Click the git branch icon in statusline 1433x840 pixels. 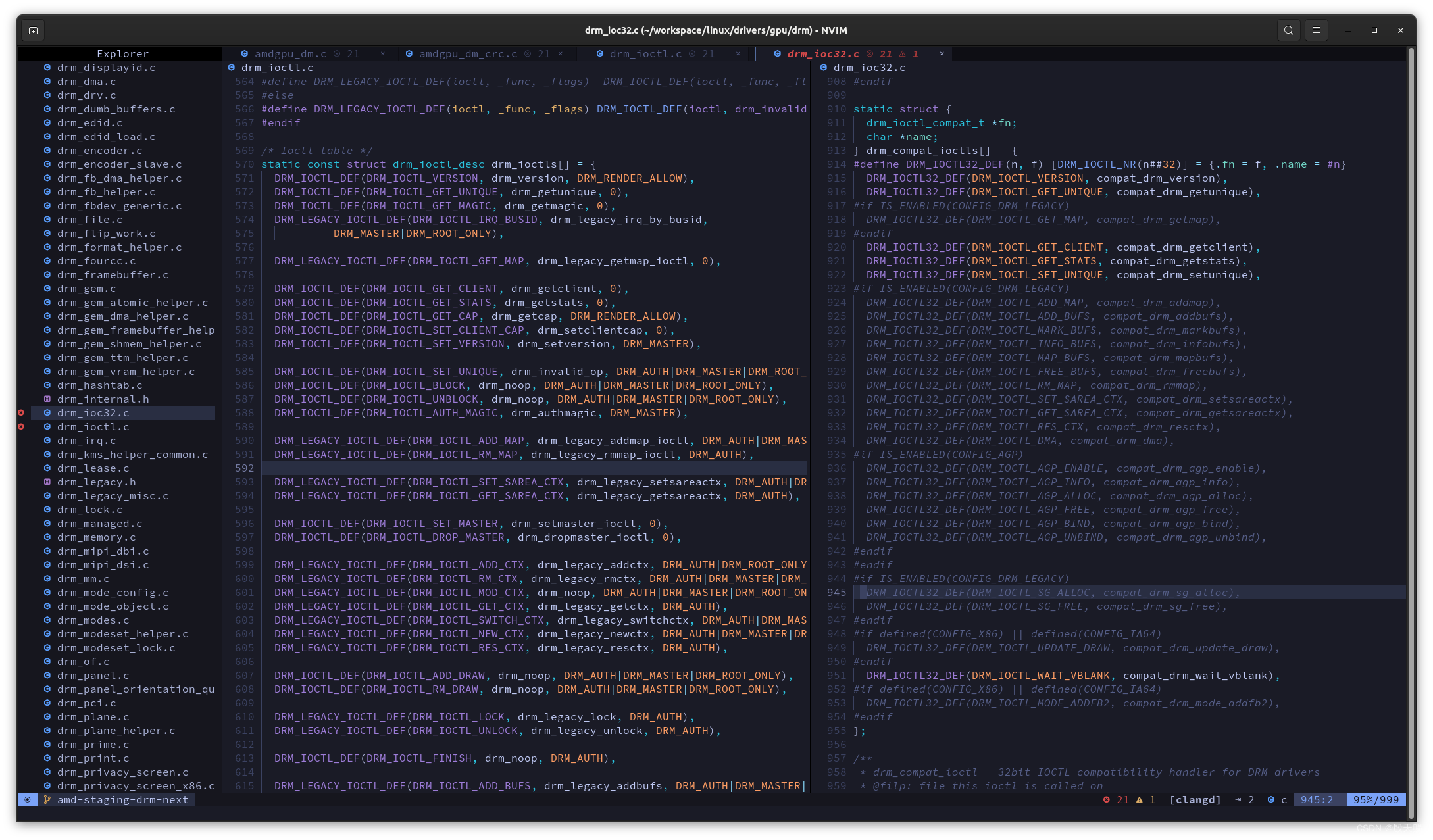(47, 800)
